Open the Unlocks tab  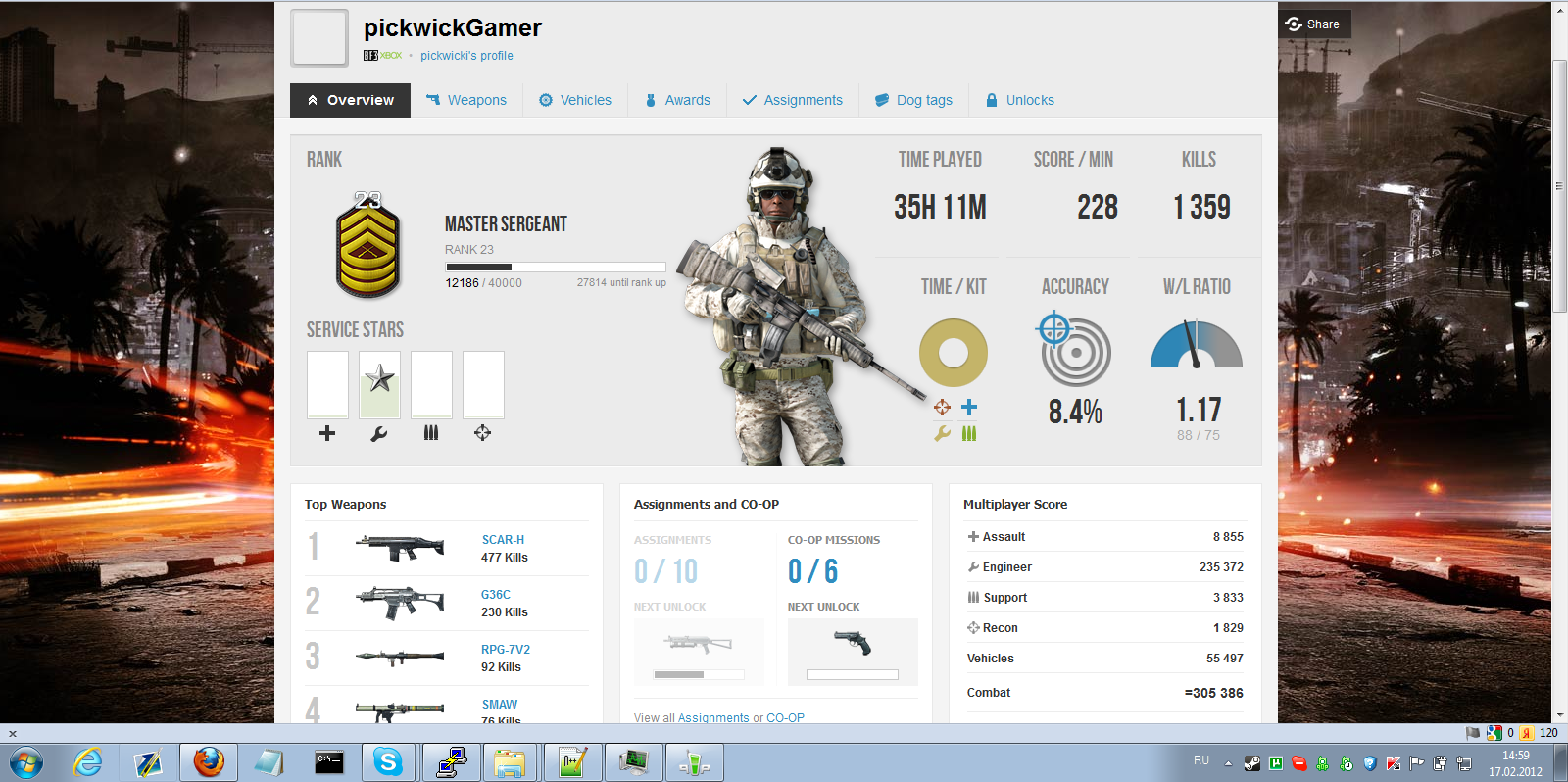tap(1020, 100)
